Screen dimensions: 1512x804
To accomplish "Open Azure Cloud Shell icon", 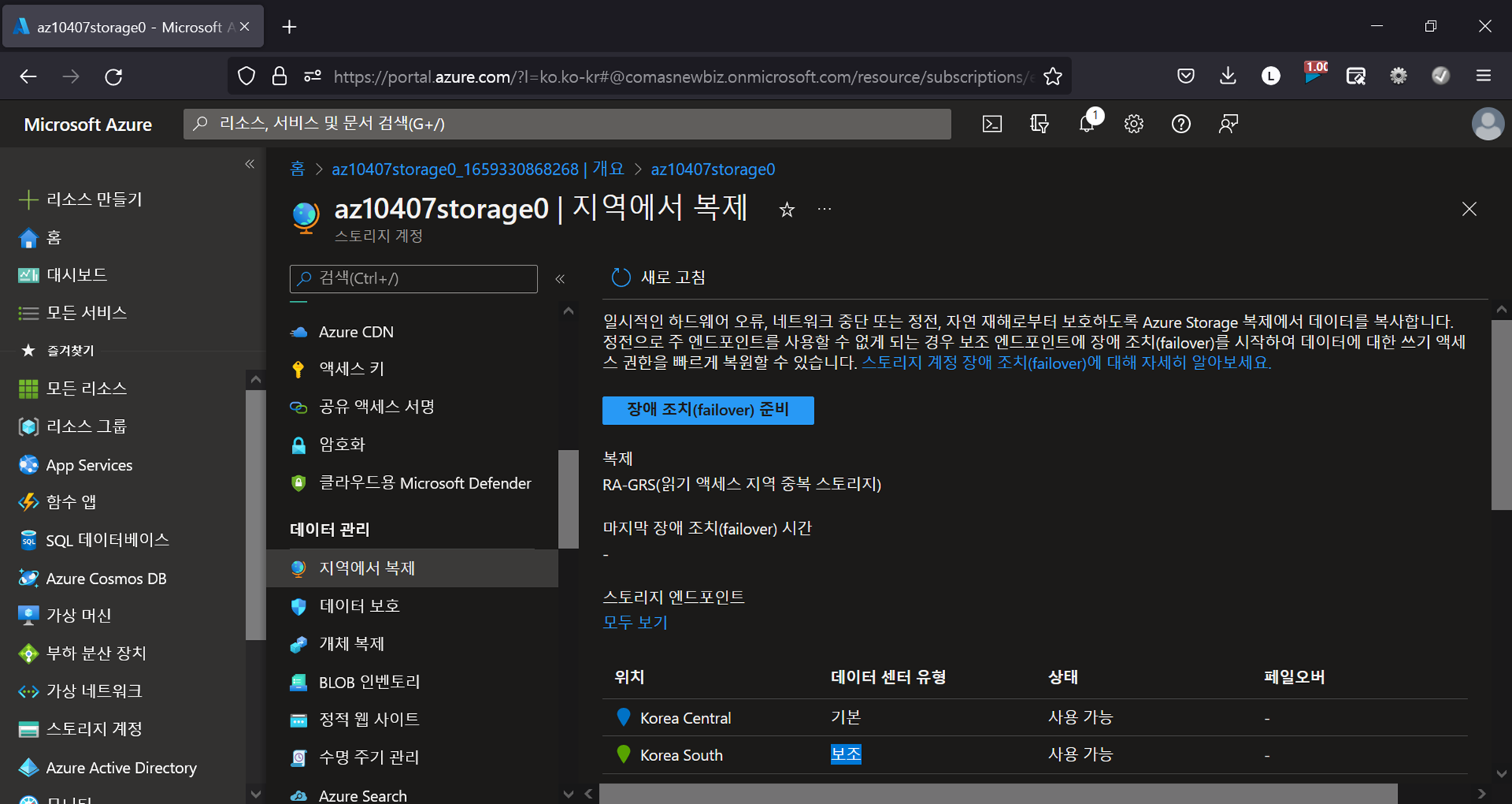I will click(992, 124).
